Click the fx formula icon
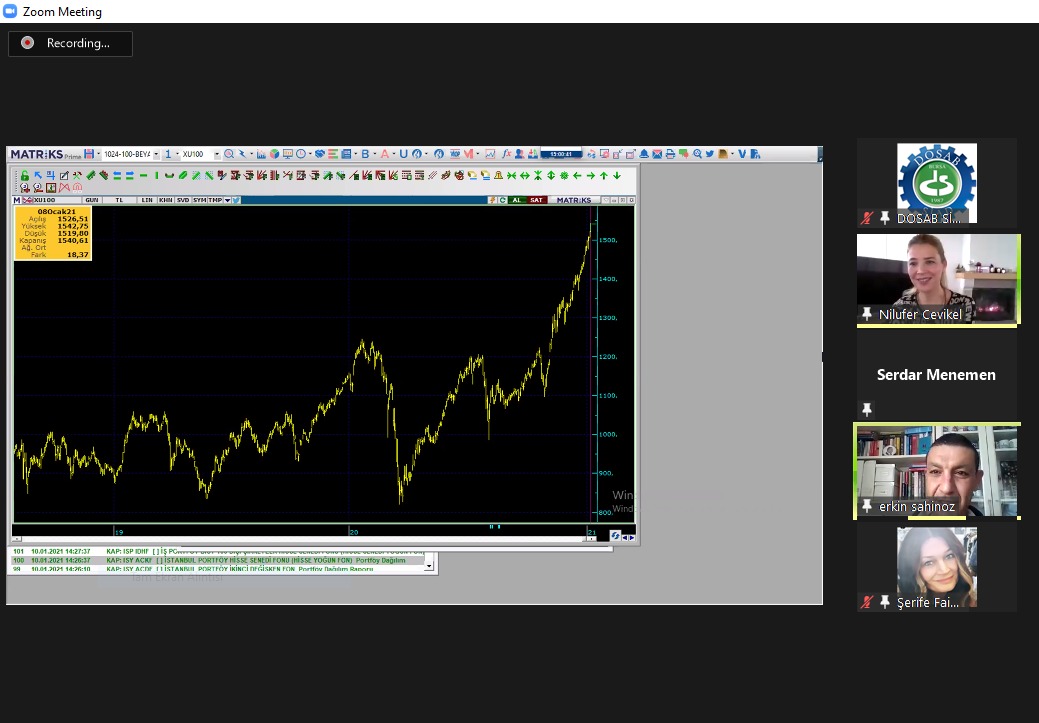 [x=506, y=154]
